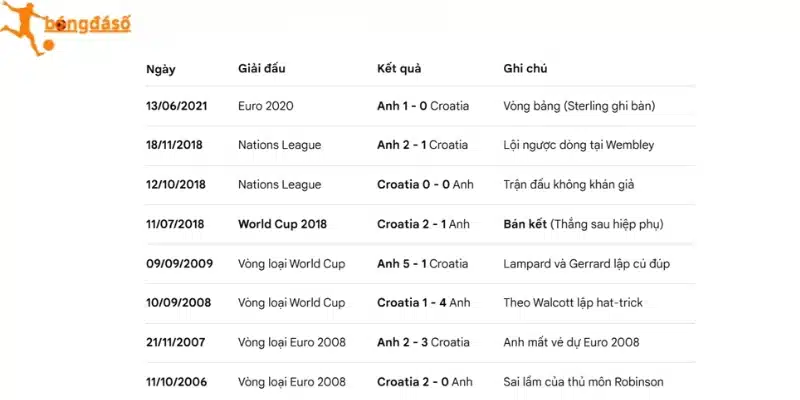Screen dimensions: 800x400
Task: Open the bóngđásố logo text link
Action: point(87,24)
